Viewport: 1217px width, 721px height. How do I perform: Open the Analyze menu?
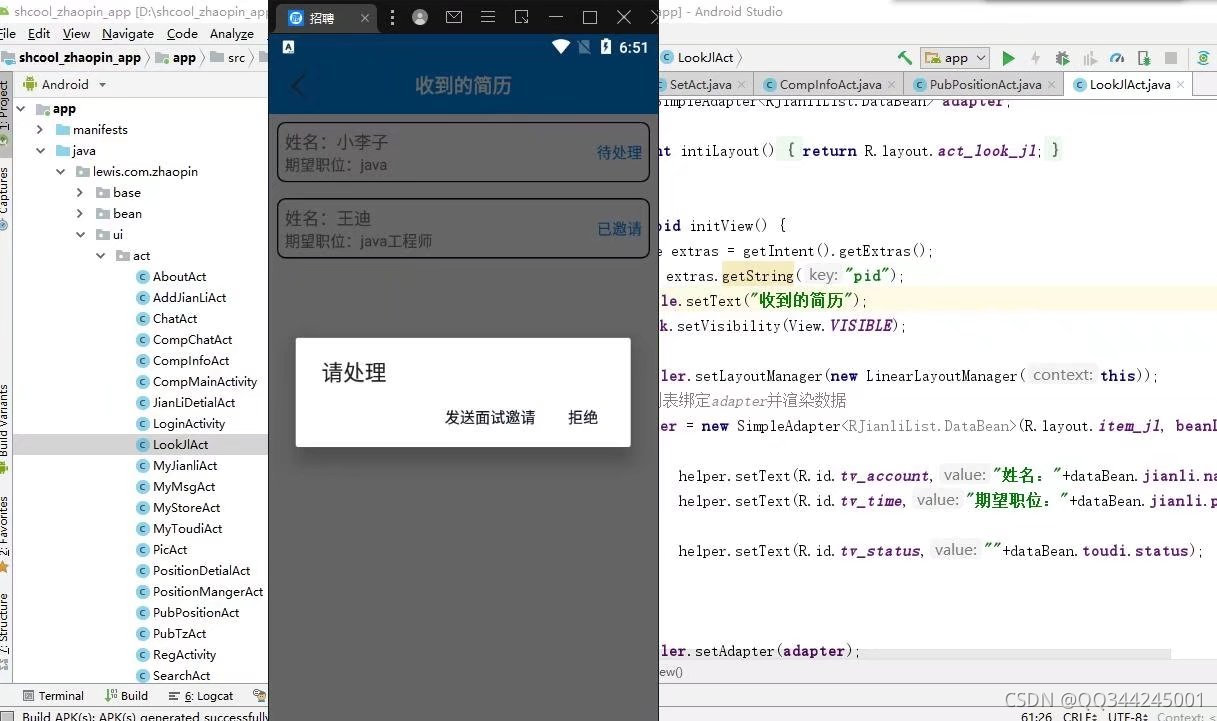(232, 34)
